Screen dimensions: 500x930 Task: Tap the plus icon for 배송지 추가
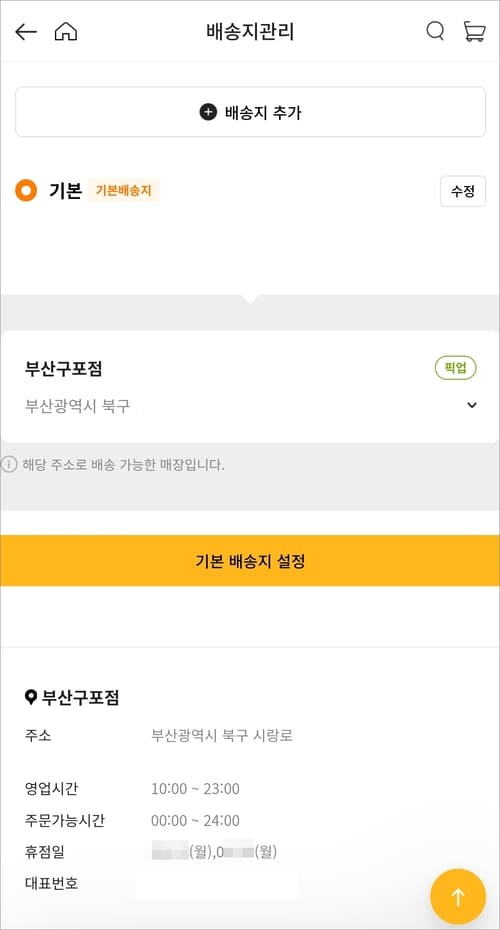tap(208, 112)
